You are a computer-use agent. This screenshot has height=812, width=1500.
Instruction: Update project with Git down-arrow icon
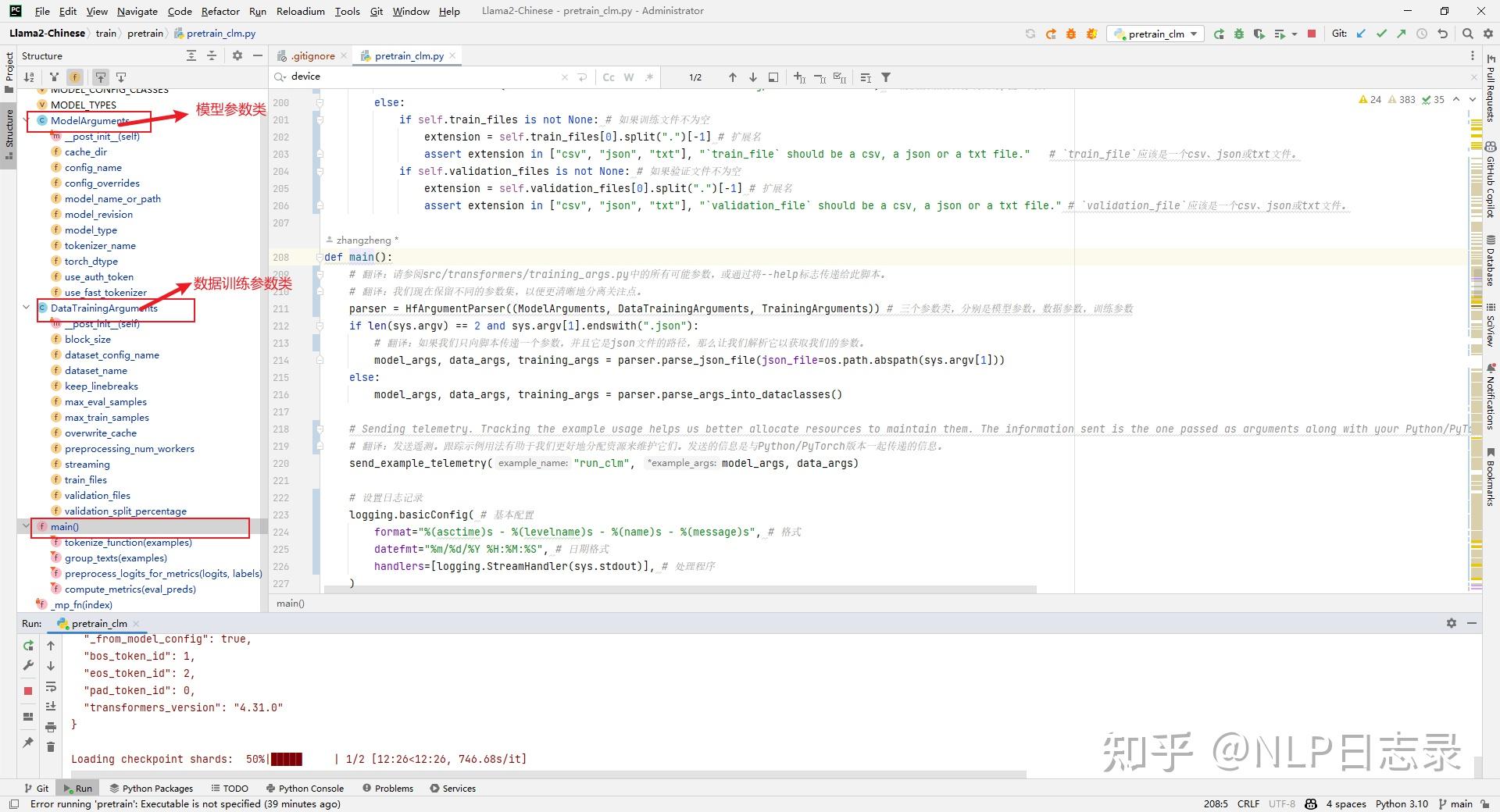point(1361,34)
